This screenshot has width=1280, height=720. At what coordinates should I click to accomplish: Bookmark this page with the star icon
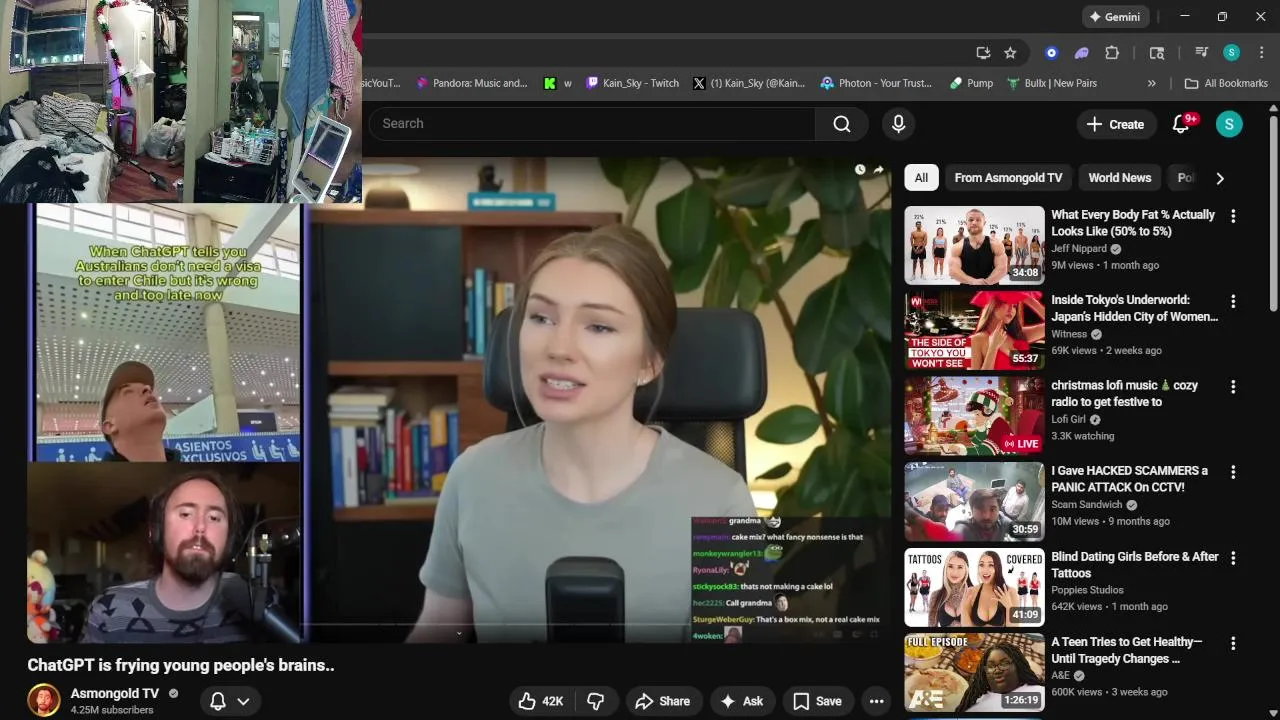pos(1010,53)
